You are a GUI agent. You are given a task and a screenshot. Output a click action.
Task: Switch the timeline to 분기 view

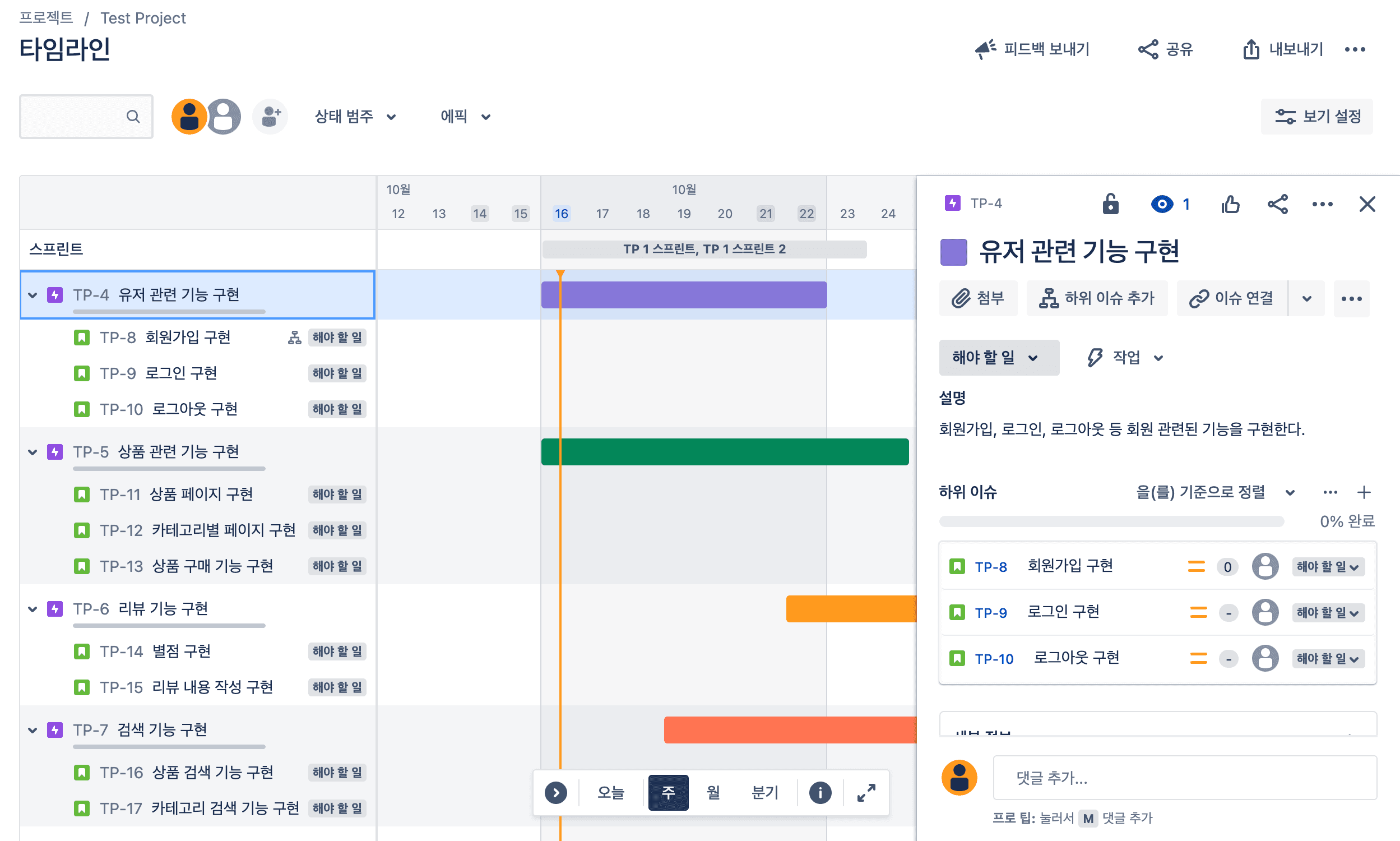(764, 792)
